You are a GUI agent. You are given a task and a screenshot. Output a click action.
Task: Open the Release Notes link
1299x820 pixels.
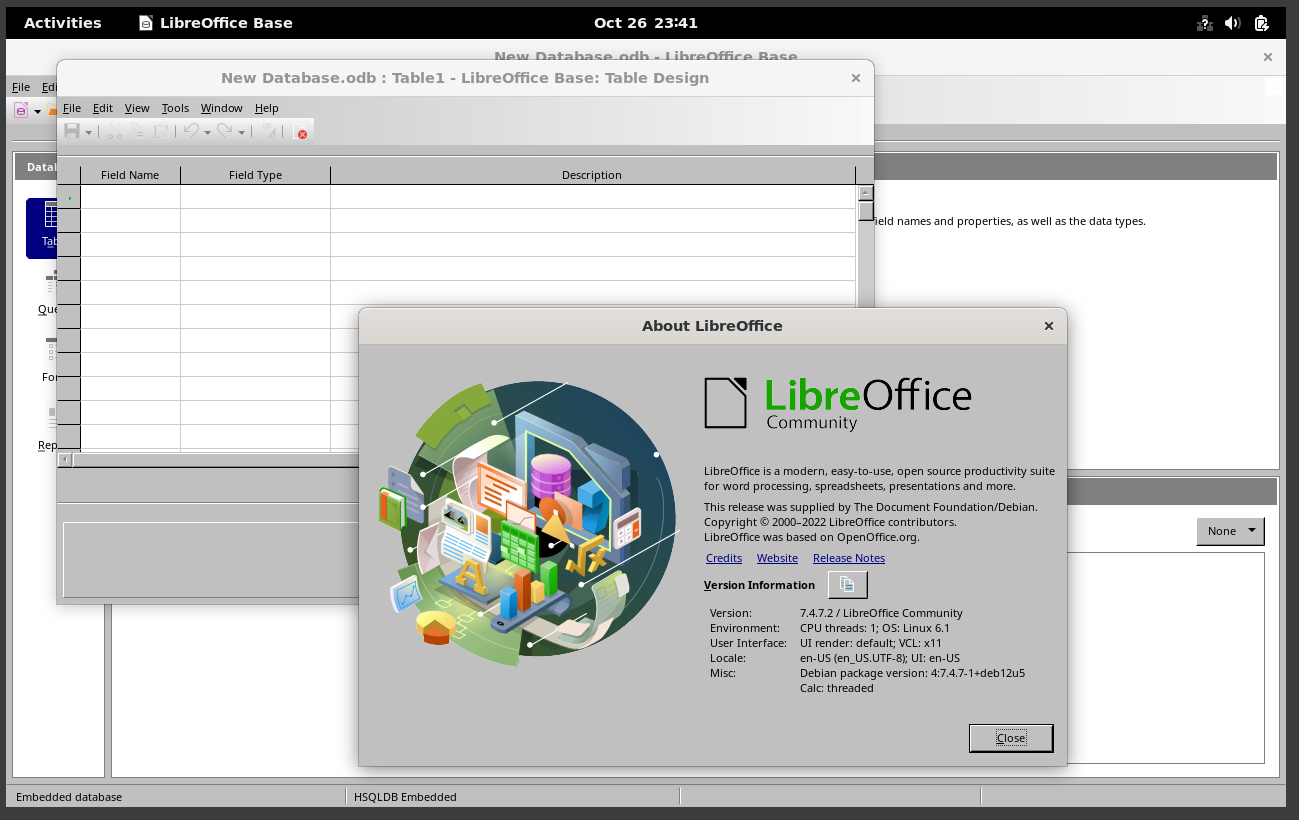[x=848, y=558]
